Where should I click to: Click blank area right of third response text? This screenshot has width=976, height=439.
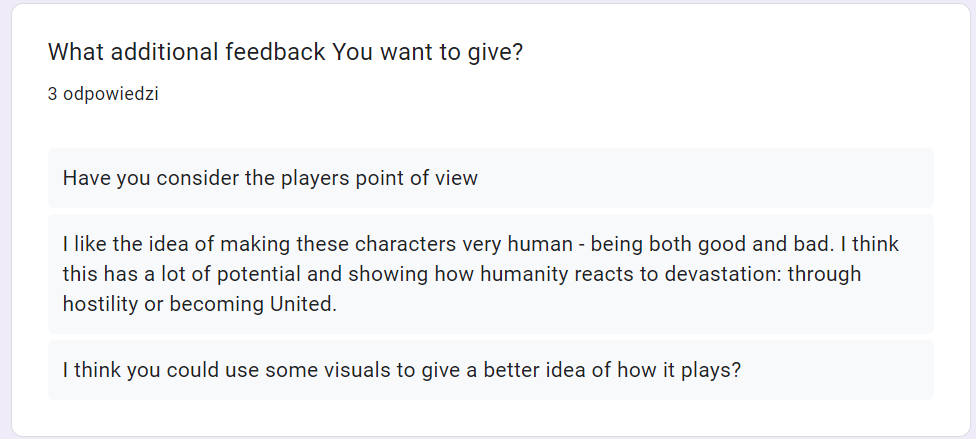pos(834,370)
